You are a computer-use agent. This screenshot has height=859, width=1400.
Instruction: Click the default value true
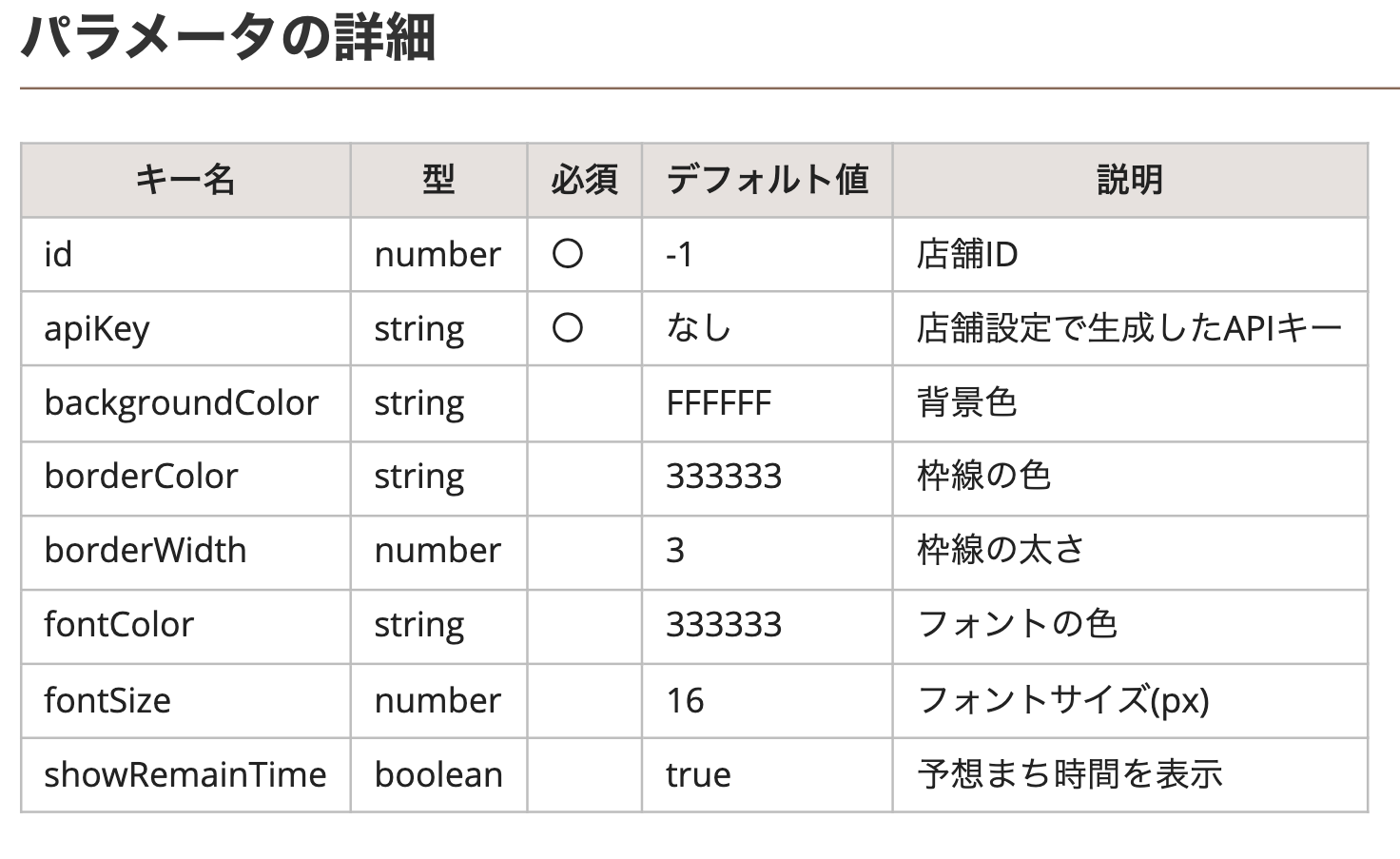(x=698, y=775)
